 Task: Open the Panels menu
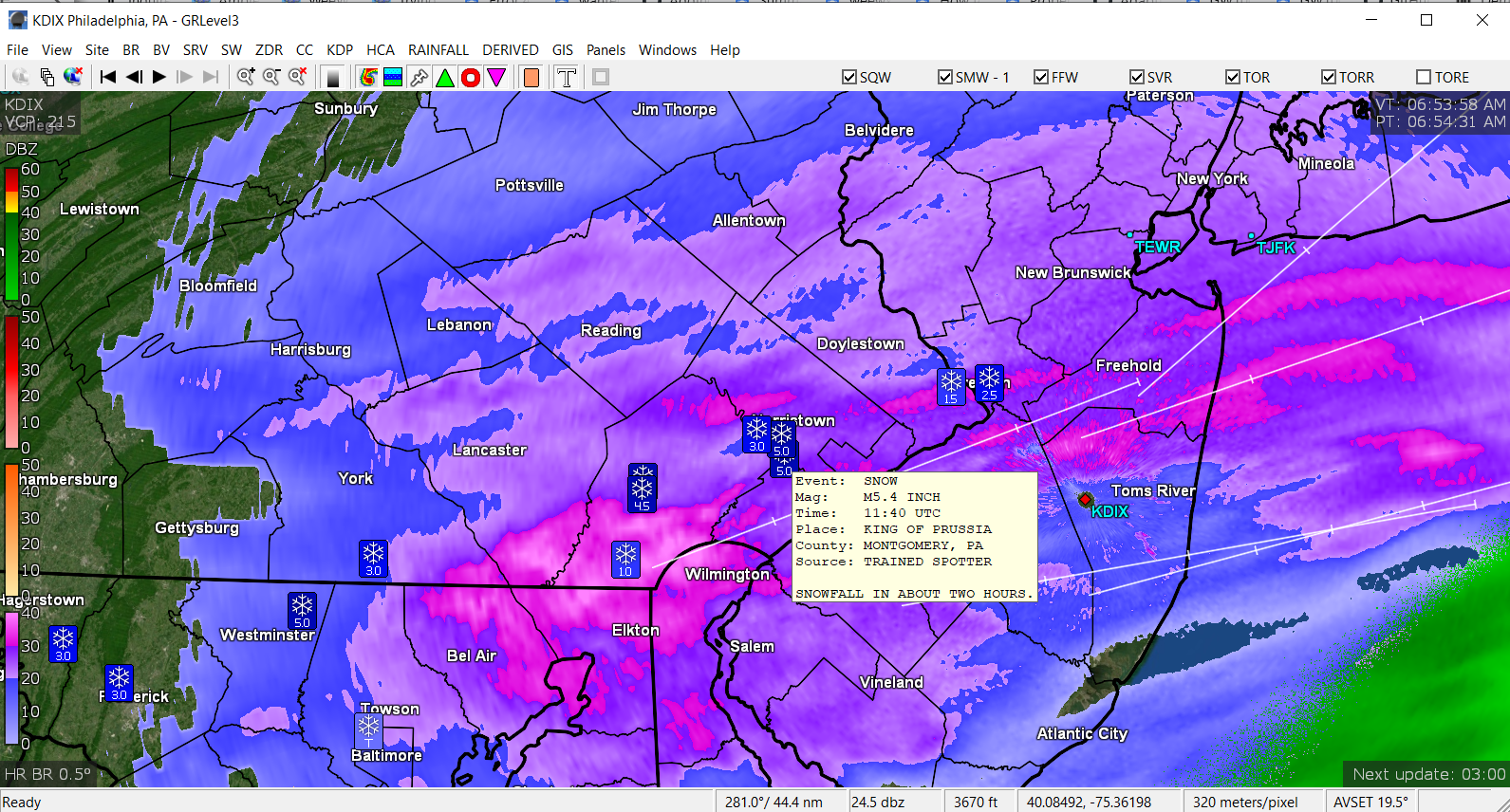(x=606, y=50)
